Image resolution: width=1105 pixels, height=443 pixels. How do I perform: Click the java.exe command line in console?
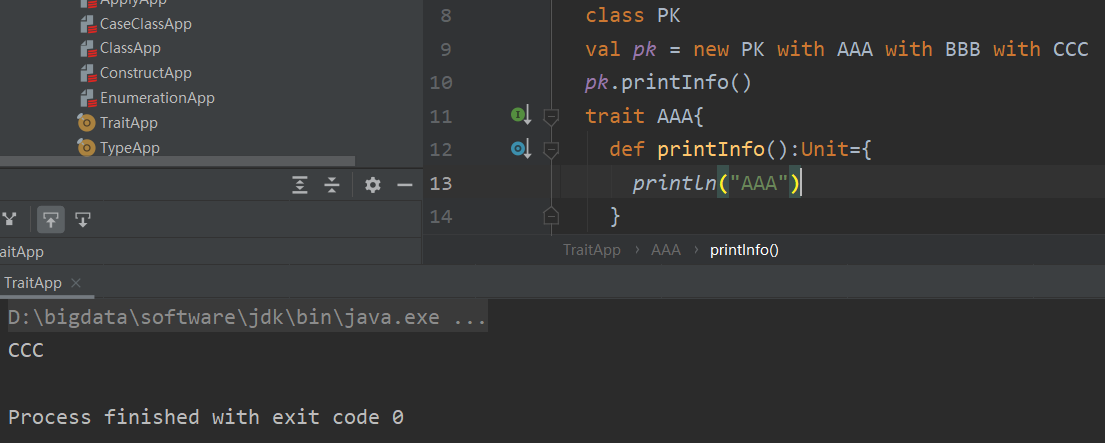click(247, 317)
